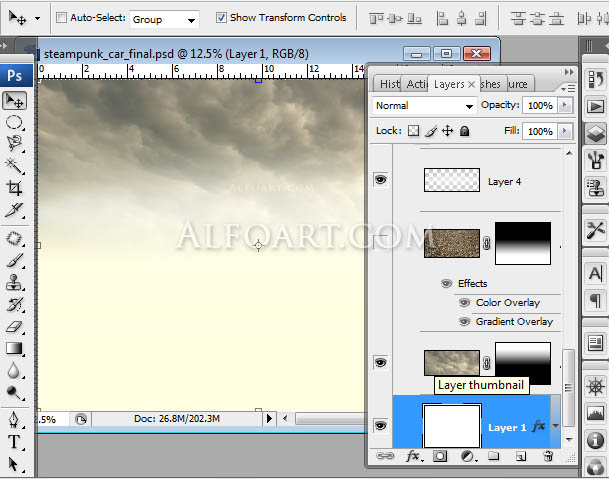Delete the selected layer
The height and width of the screenshot is (479, 609).
(548, 456)
